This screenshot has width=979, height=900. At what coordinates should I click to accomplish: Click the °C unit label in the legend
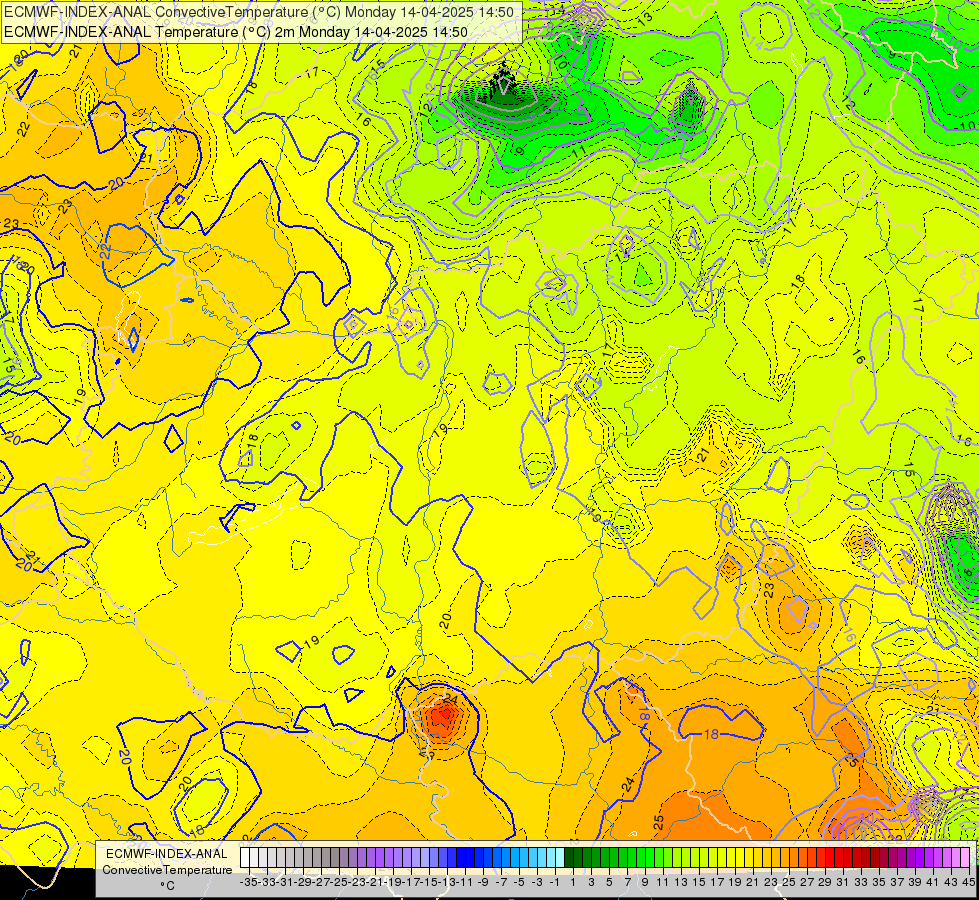(167, 886)
